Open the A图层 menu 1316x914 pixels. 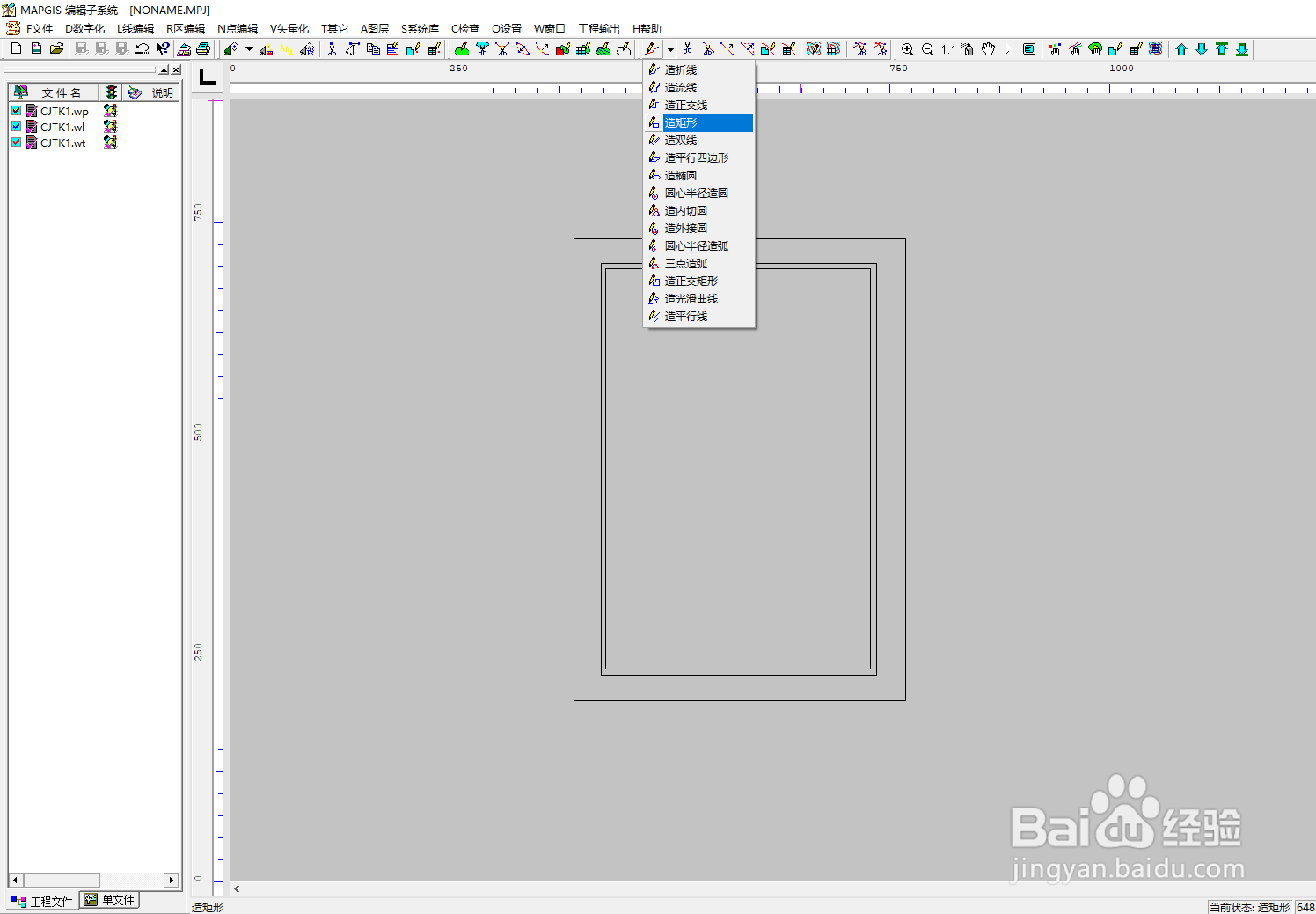[x=375, y=29]
